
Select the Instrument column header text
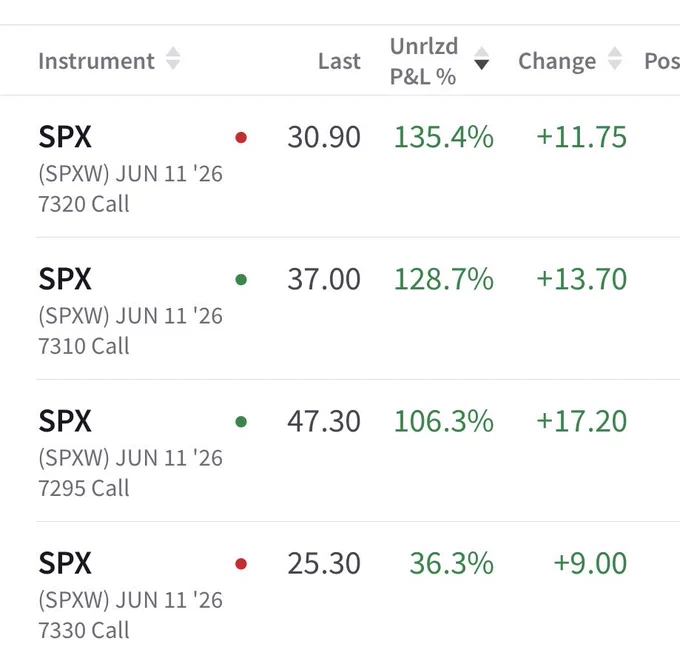[96, 61]
